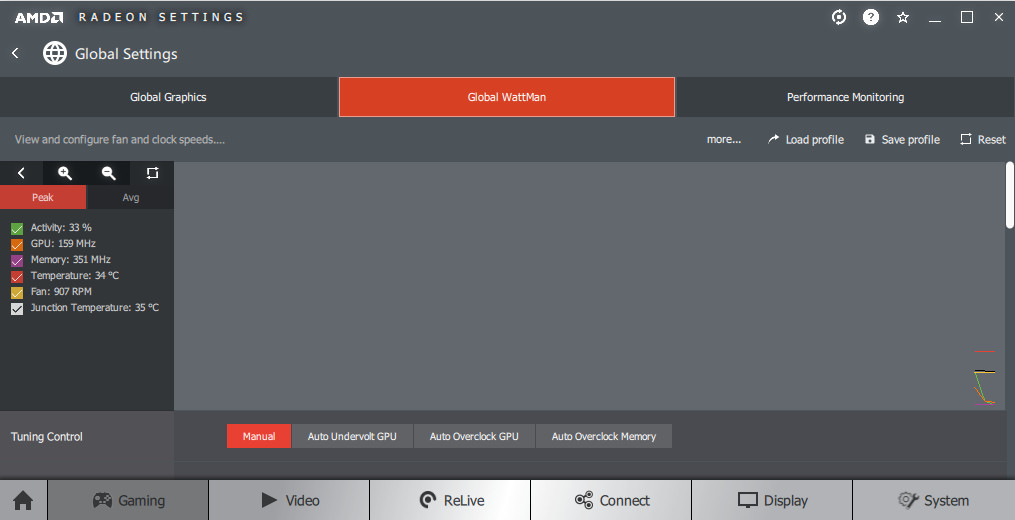Click the Load profile button
The image size is (1015, 520).
(x=805, y=139)
